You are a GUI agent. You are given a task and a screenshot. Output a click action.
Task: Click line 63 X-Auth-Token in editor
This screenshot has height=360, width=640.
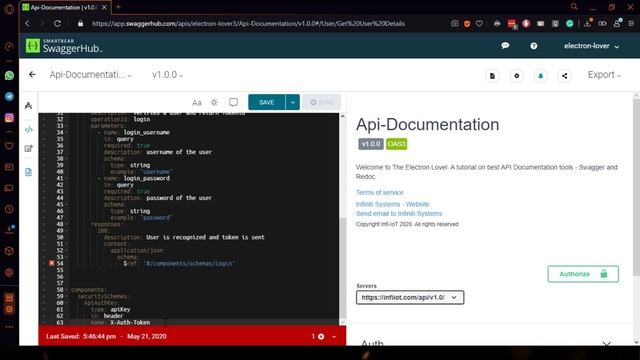[x=130, y=322]
